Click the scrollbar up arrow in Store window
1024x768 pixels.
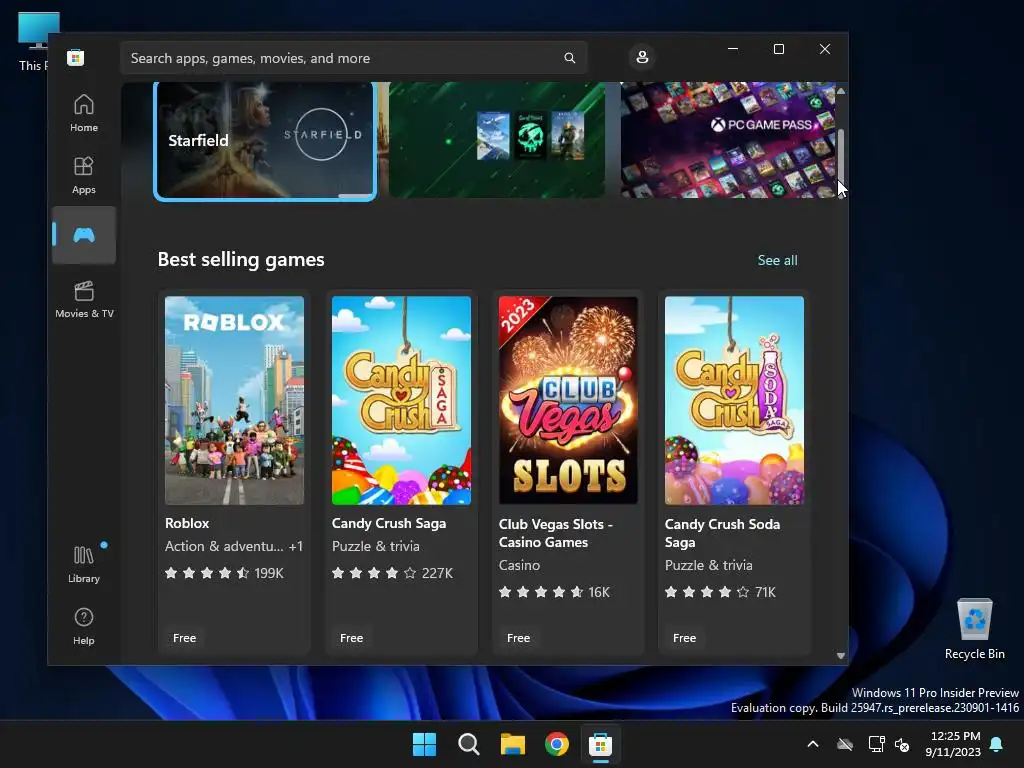point(840,91)
